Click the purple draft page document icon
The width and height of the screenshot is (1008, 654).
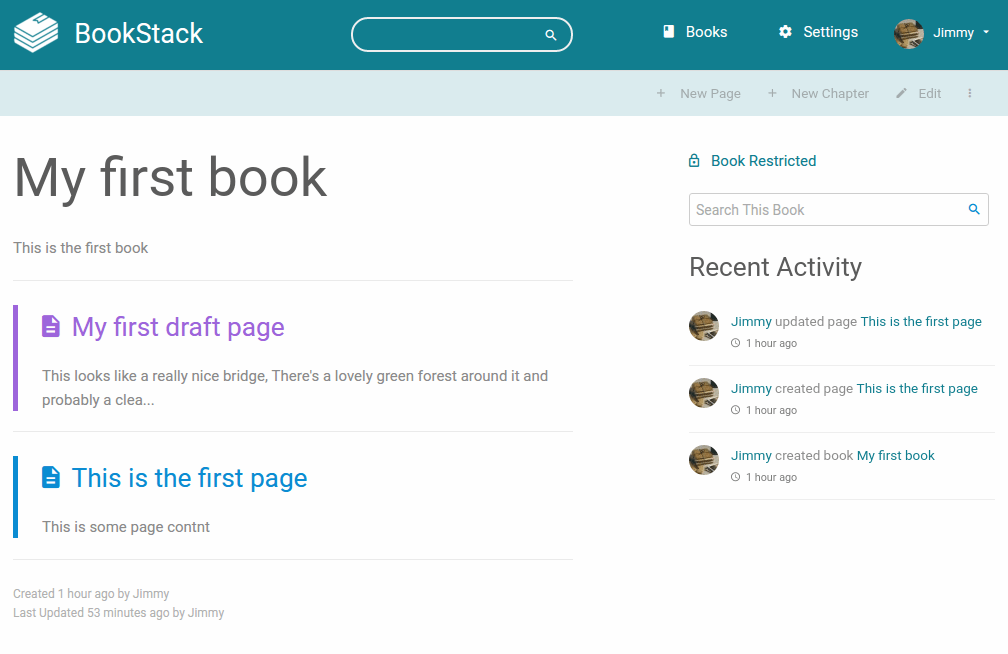[51, 326]
